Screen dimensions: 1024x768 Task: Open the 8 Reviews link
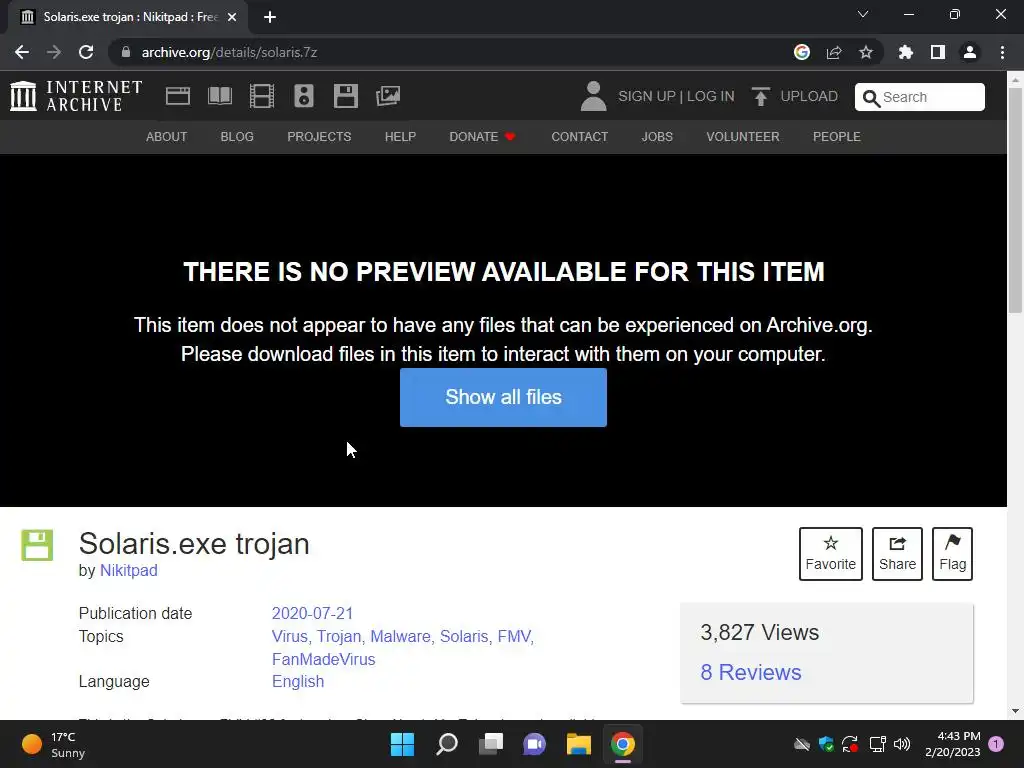[750, 672]
